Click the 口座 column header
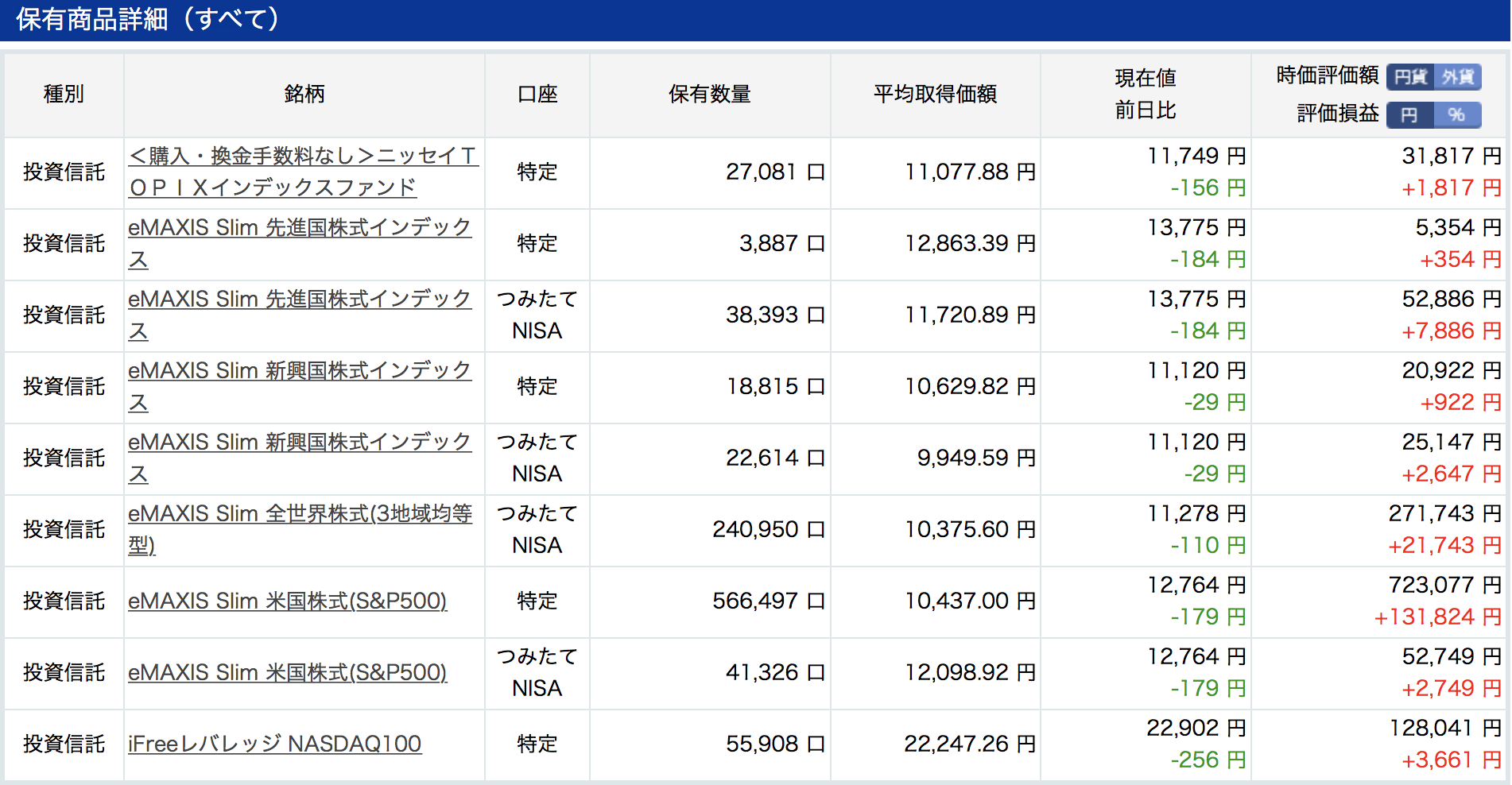Image resolution: width=1512 pixels, height=785 pixels. (x=537, y=95)
